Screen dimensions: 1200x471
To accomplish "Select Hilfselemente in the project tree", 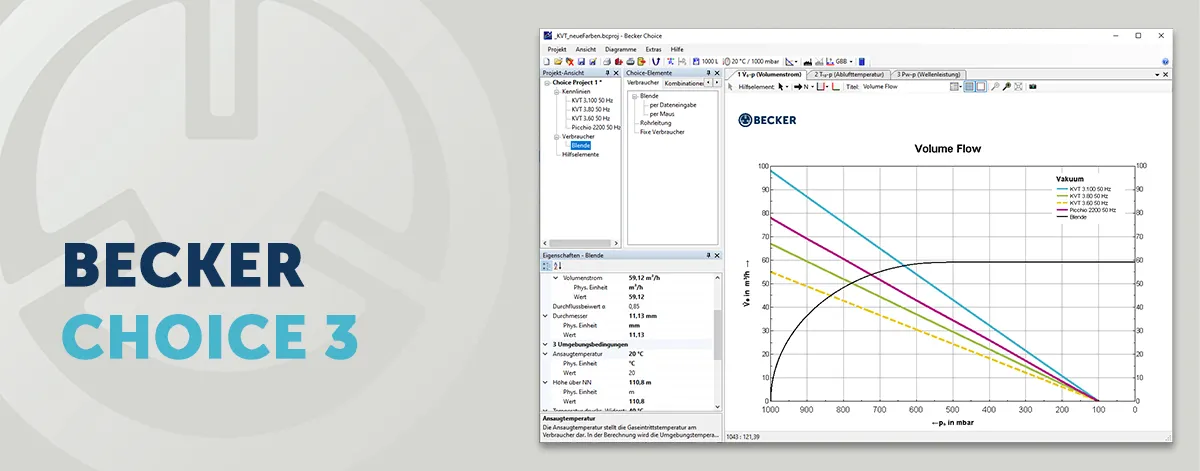I will [580, 155].
